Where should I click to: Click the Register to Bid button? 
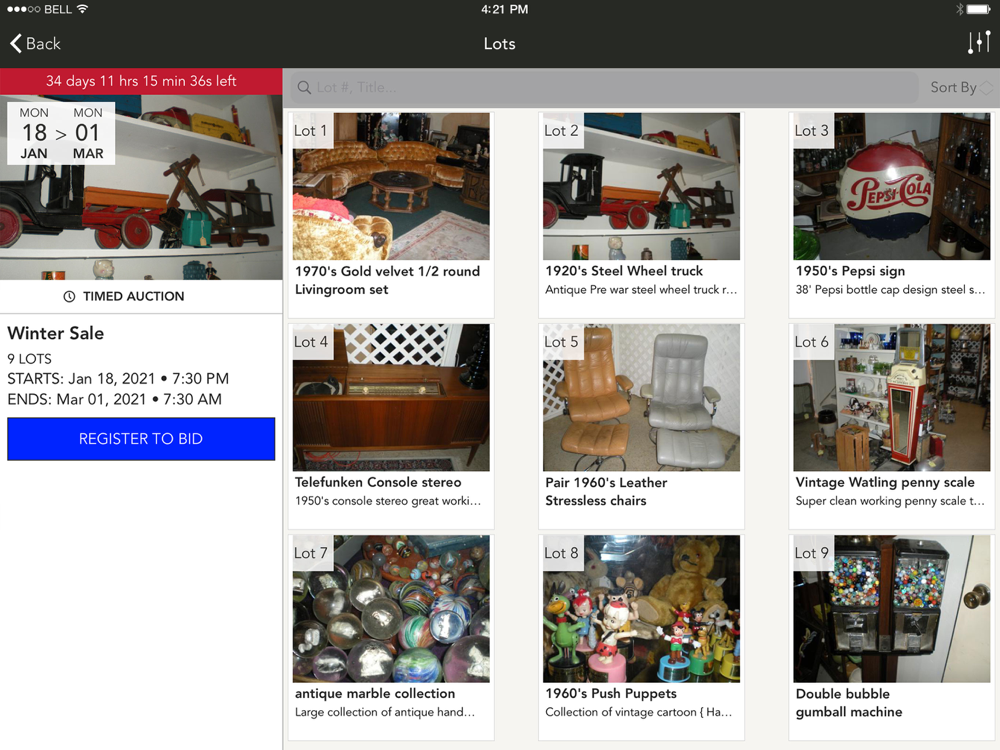coord(141,439)
